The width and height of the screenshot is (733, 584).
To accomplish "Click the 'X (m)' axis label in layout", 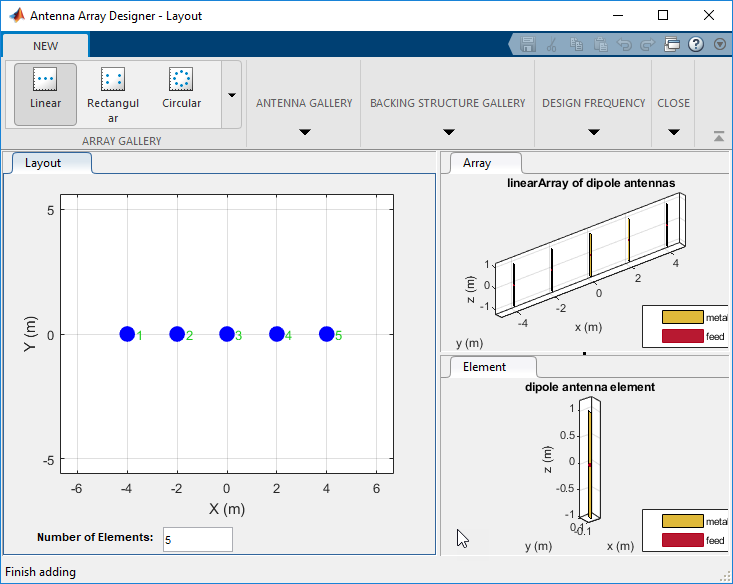I will click(227, 509).
